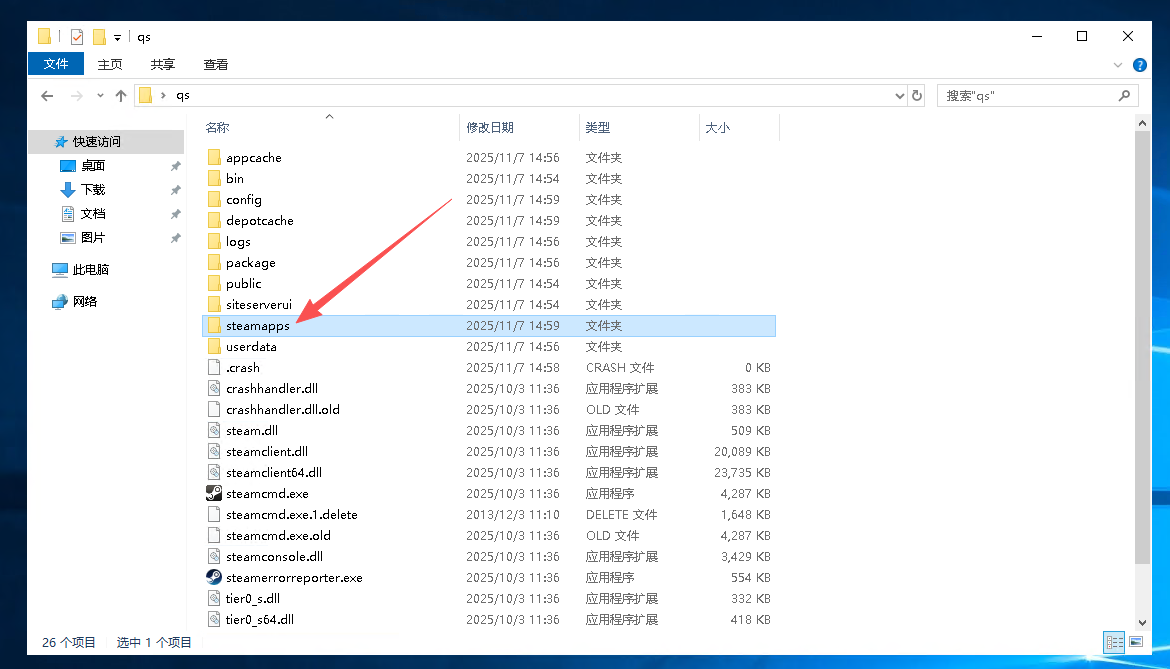Viewport: 1170px width, 669px height.
Task: Open customize quick access toolbar dropdown
Action: (117, 38)
